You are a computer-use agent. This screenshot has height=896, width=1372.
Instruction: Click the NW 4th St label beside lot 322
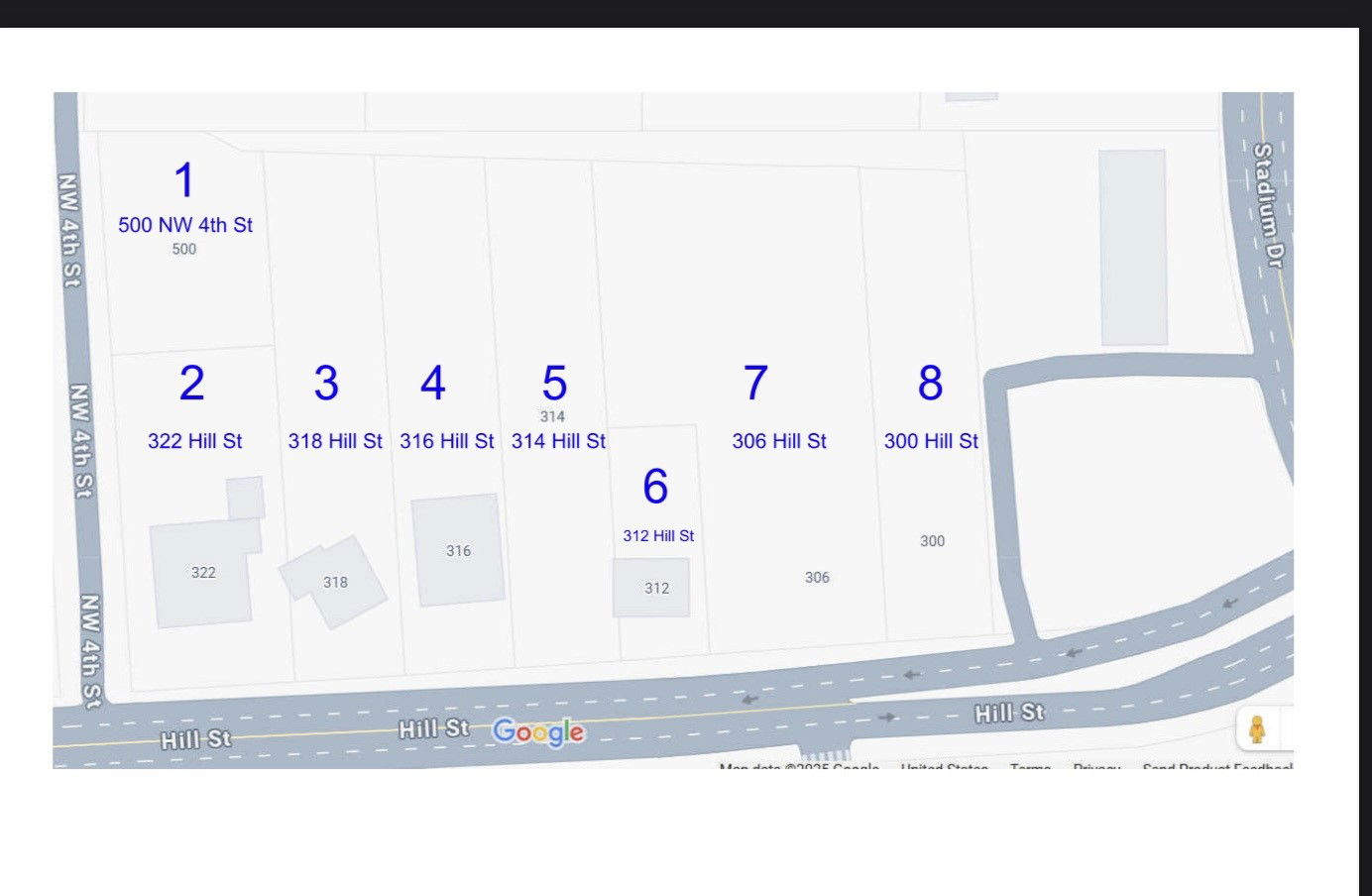coord(81,440)
